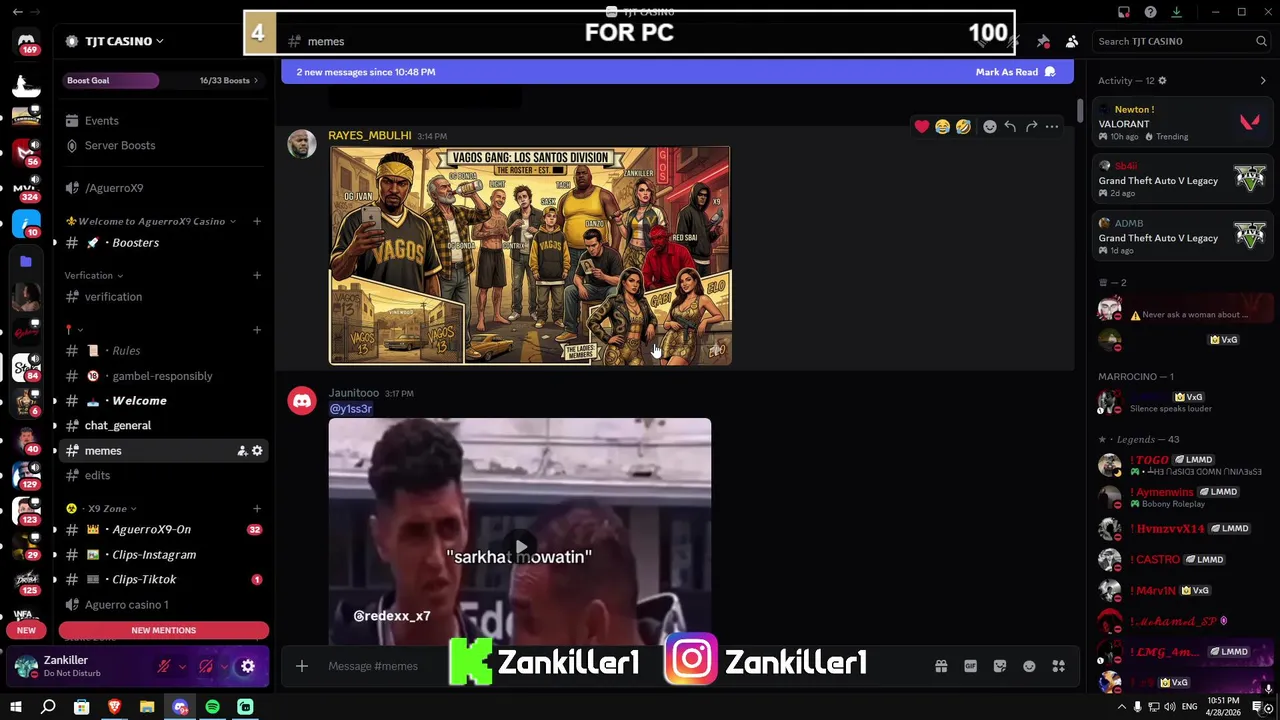The width and height of the screenshot is (1280, 720).
Task: Open the Vagos Gang image
Action: click(x=530, y=256)
